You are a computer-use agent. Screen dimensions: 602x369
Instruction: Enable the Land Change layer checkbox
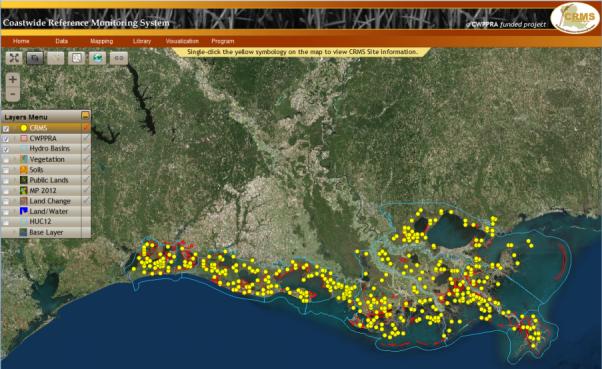pyautogui.click(x=6, y=202)
